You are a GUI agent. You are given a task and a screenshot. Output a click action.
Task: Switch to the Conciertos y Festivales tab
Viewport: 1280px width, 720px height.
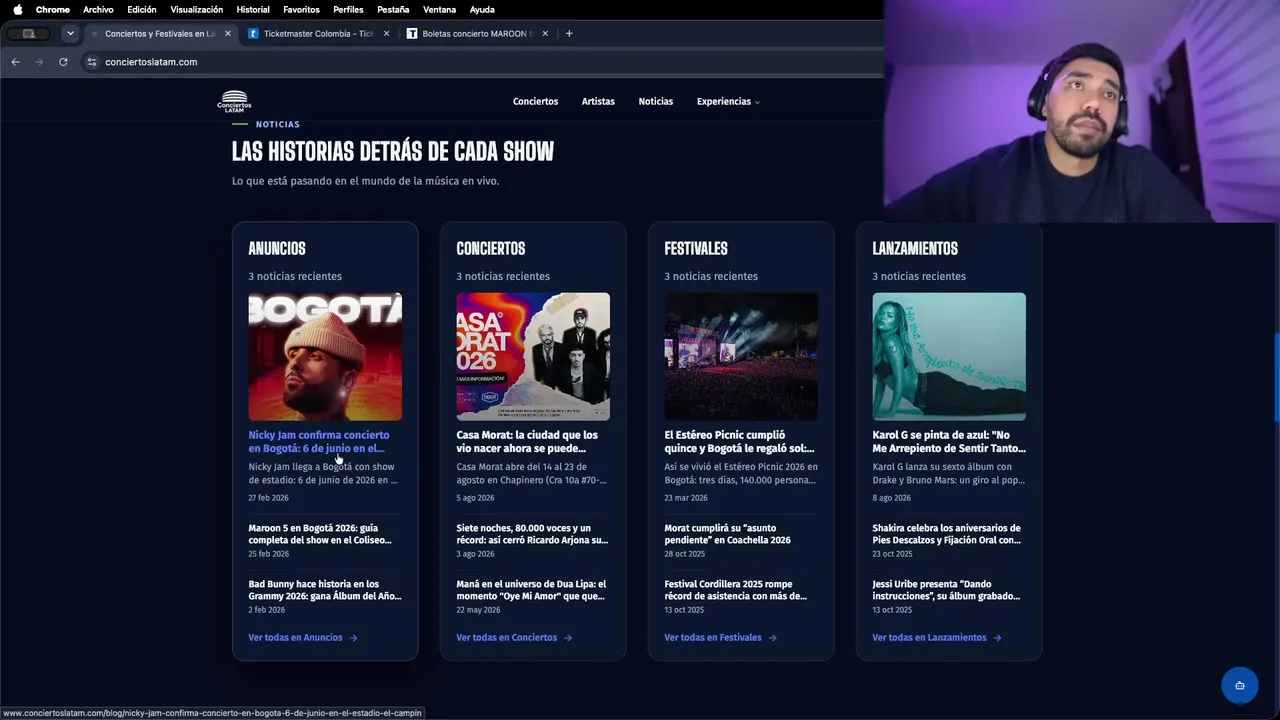coord(160,33)
